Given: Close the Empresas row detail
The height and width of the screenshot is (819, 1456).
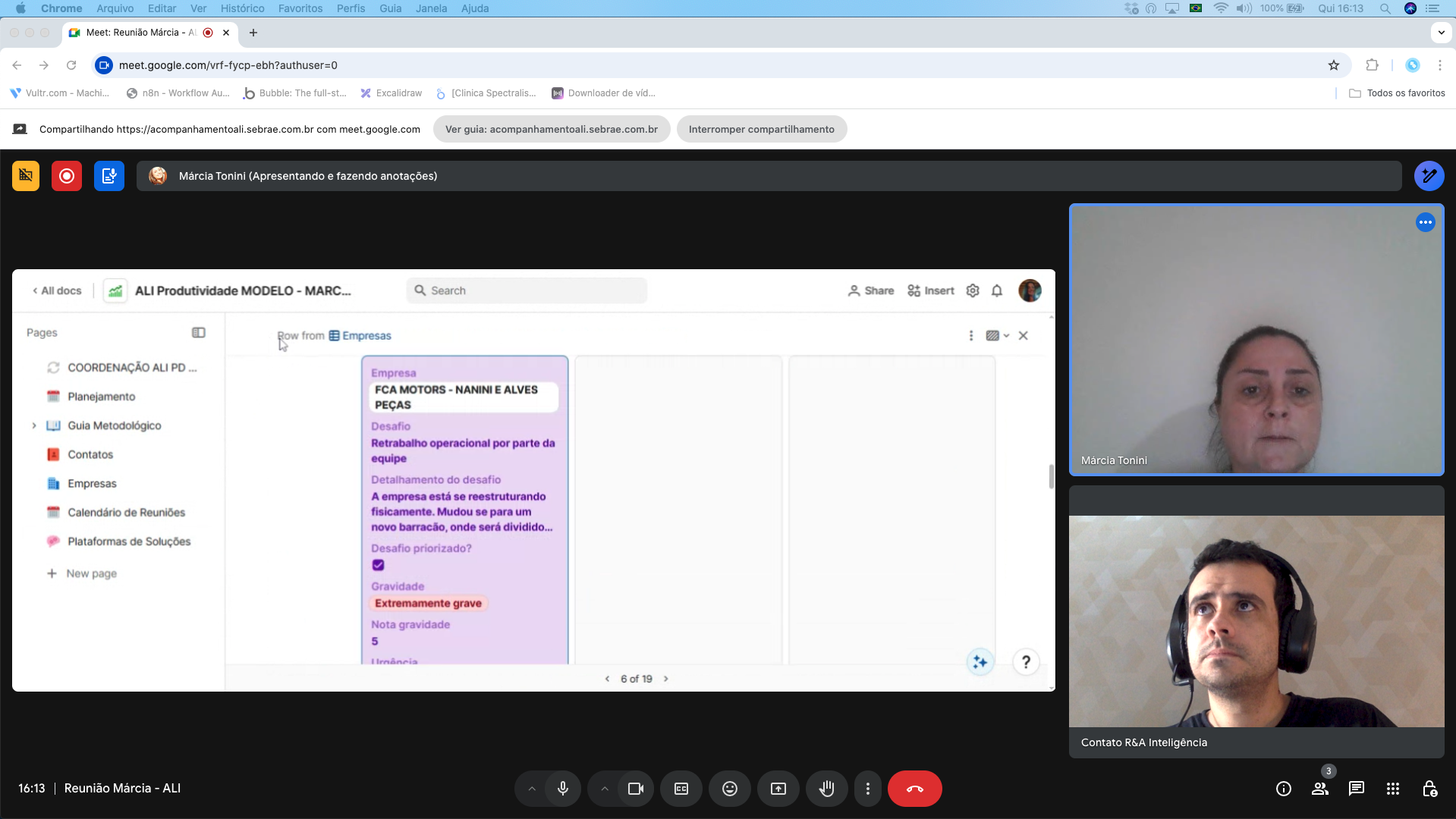Looking at the screenshot, I should point(1024,335).
